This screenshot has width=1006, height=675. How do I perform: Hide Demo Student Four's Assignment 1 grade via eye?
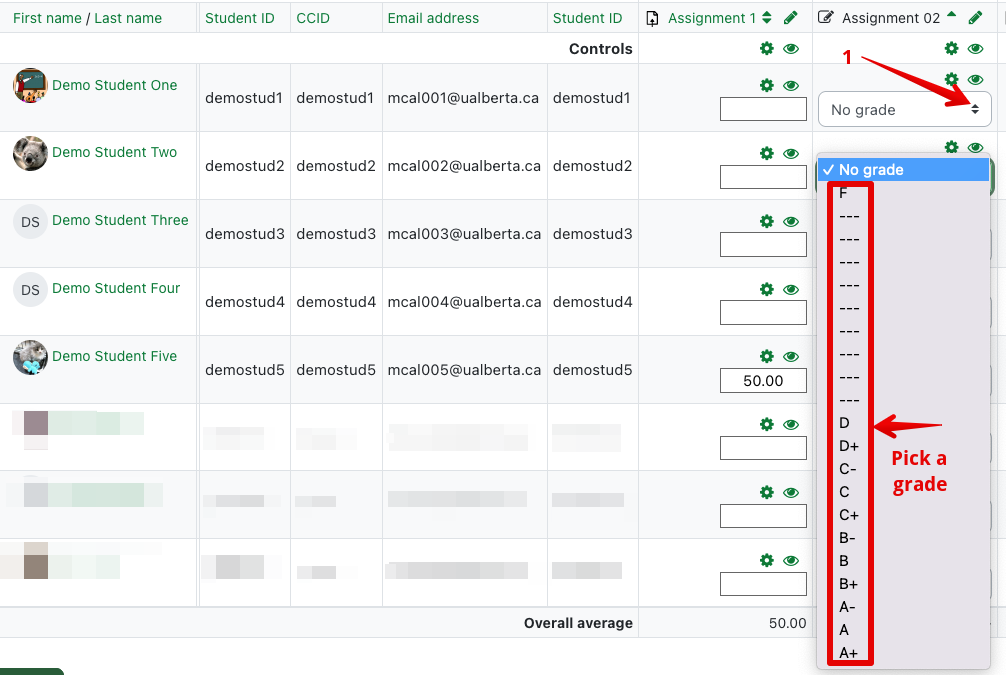tap(791, 290)
